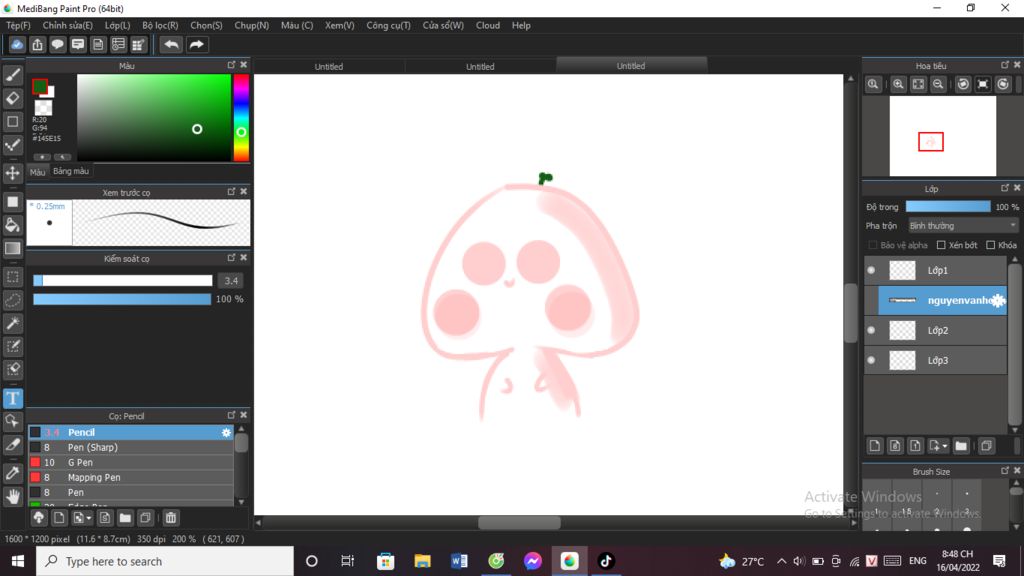Pop out the Màu panel

coord(231,65)
